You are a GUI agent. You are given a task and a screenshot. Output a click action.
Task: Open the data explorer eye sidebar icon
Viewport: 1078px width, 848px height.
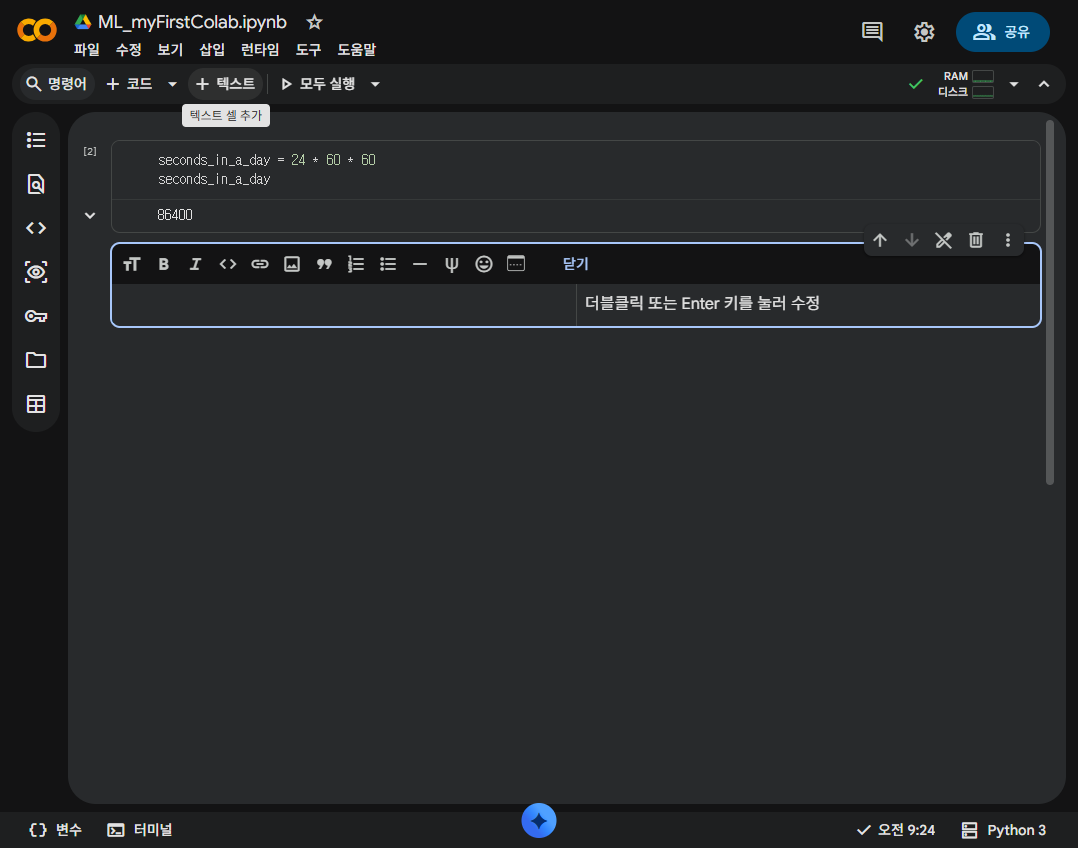click(36, 272)
